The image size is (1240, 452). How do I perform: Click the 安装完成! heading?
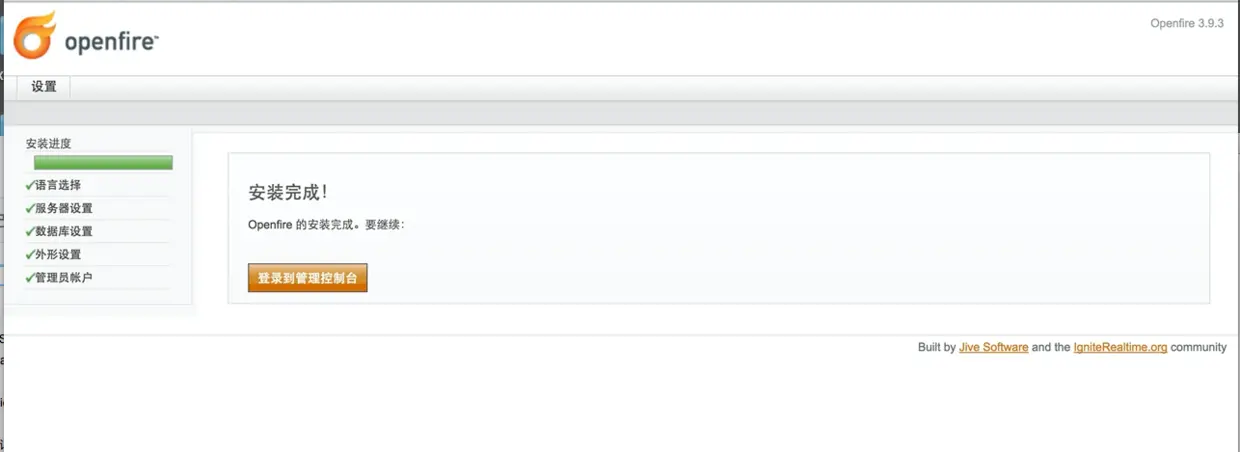click(x=288, y=192)
